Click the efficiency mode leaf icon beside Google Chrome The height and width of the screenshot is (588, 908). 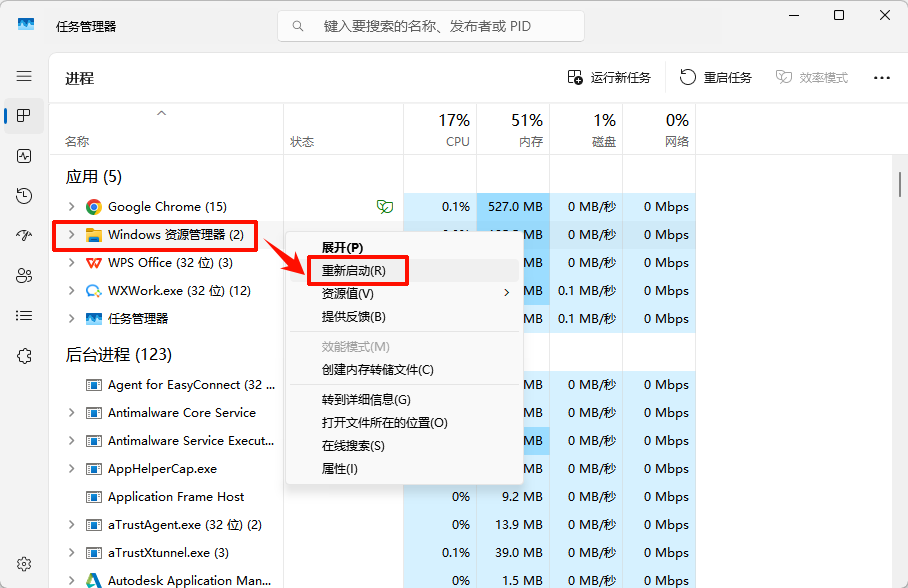point(384,206)
